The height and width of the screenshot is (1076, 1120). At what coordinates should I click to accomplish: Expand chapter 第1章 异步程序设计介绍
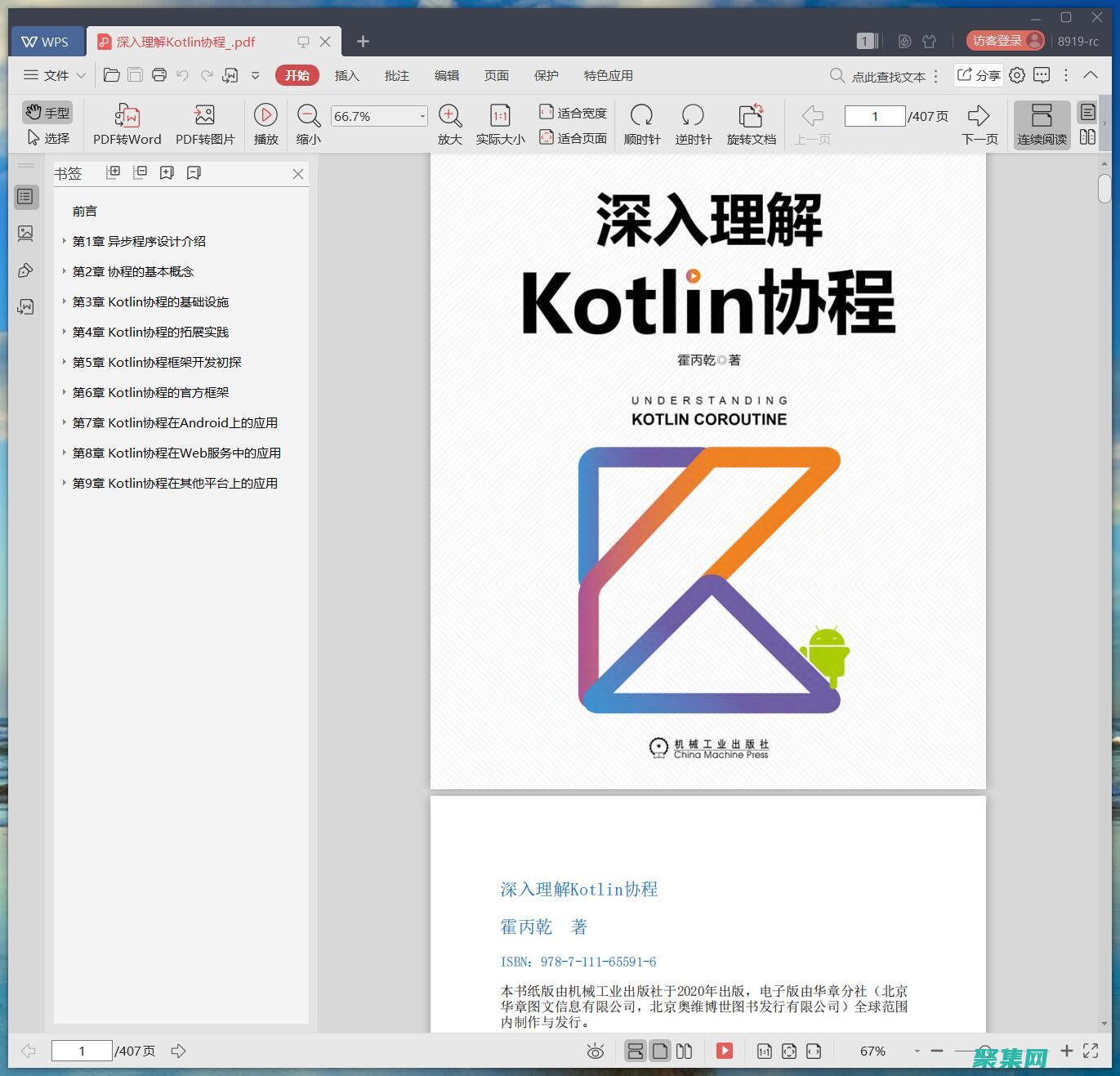65,241
